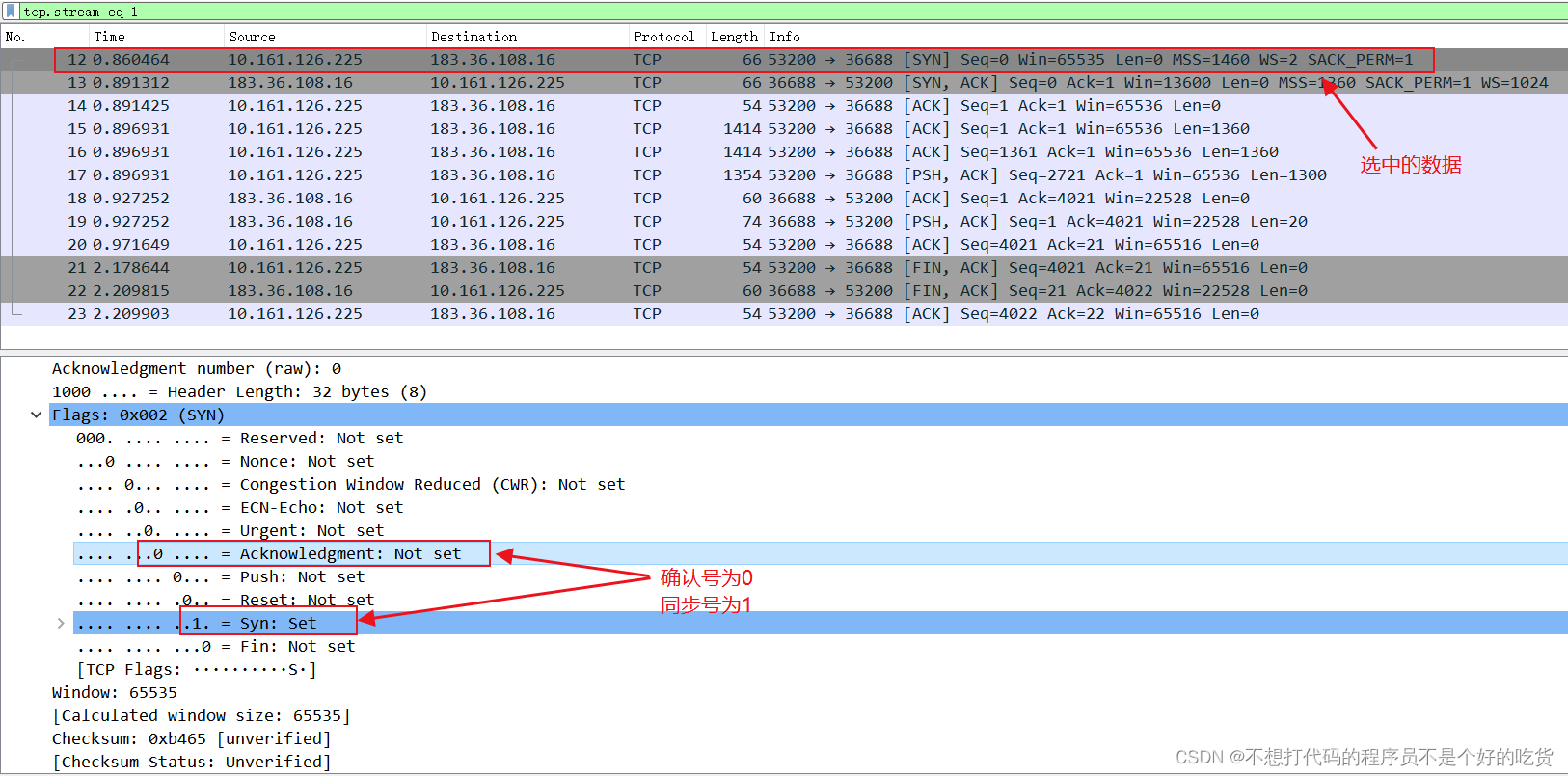This screenshot has width=1568, height=776.
Task: Click the Info column header
Action: 1166,37
